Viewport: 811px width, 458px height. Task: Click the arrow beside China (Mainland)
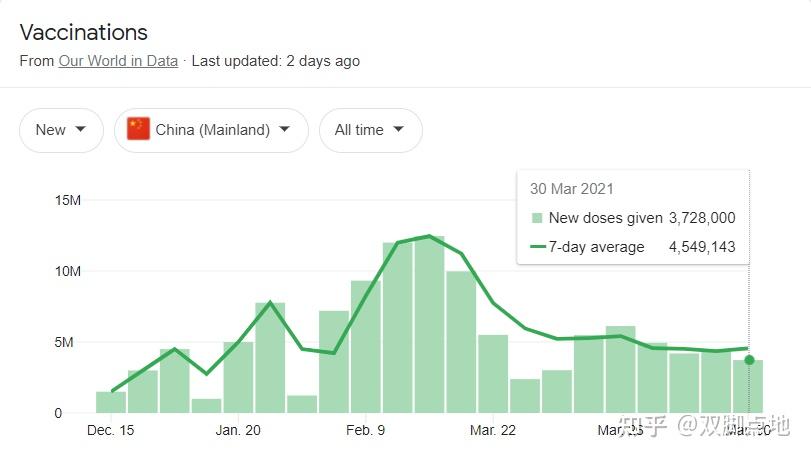(x=285, y=130)
